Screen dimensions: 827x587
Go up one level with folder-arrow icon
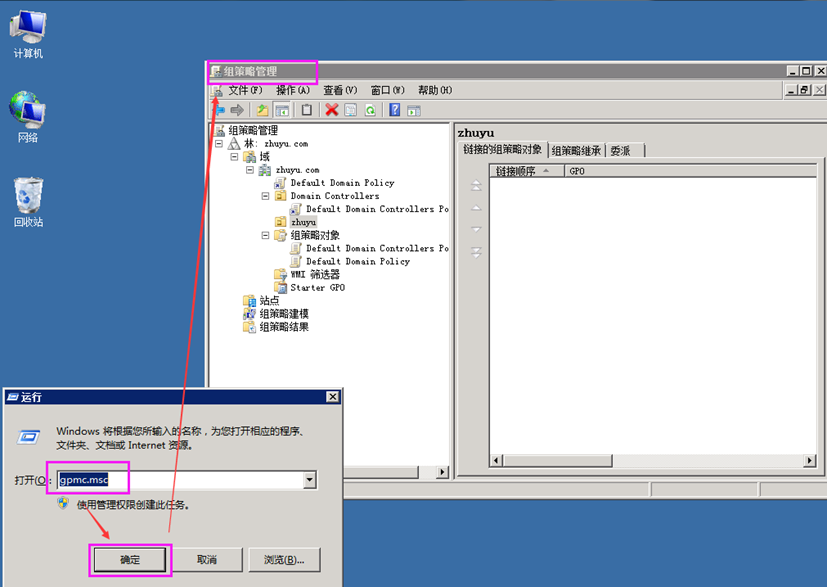tap(262, 110)
